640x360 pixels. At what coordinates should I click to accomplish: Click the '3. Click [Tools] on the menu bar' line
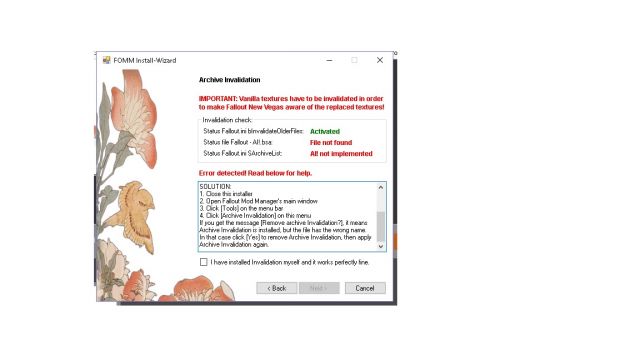[241, 208]
